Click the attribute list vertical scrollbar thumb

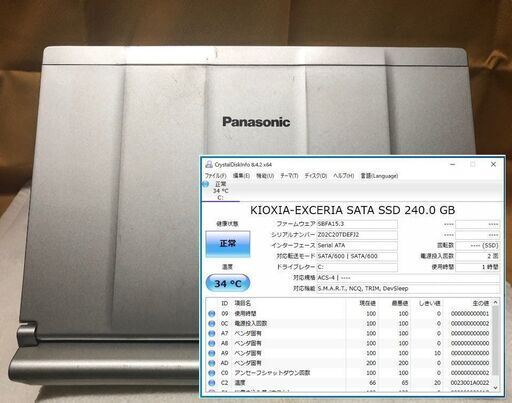(496, 341)
